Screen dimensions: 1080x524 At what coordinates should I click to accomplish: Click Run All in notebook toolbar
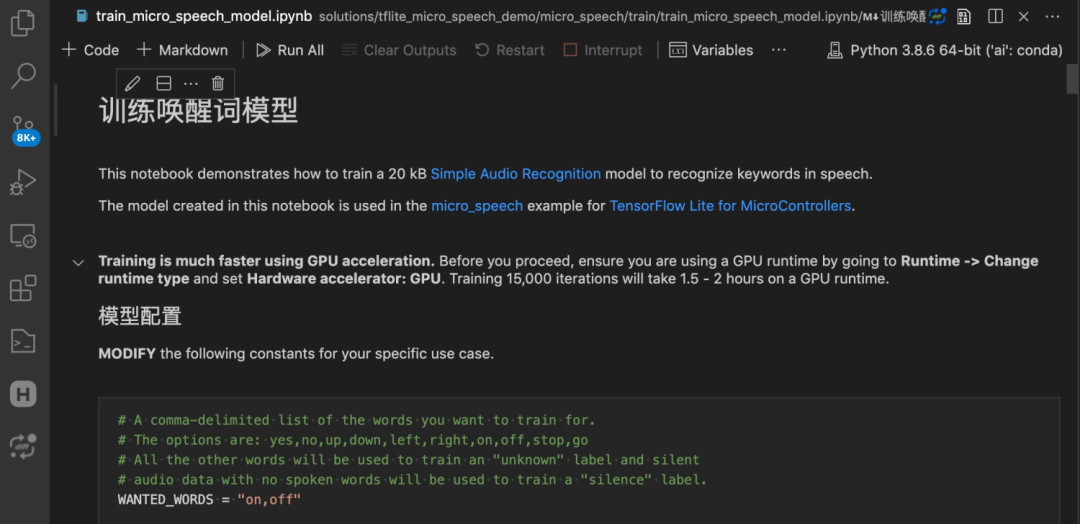point(290,50)
